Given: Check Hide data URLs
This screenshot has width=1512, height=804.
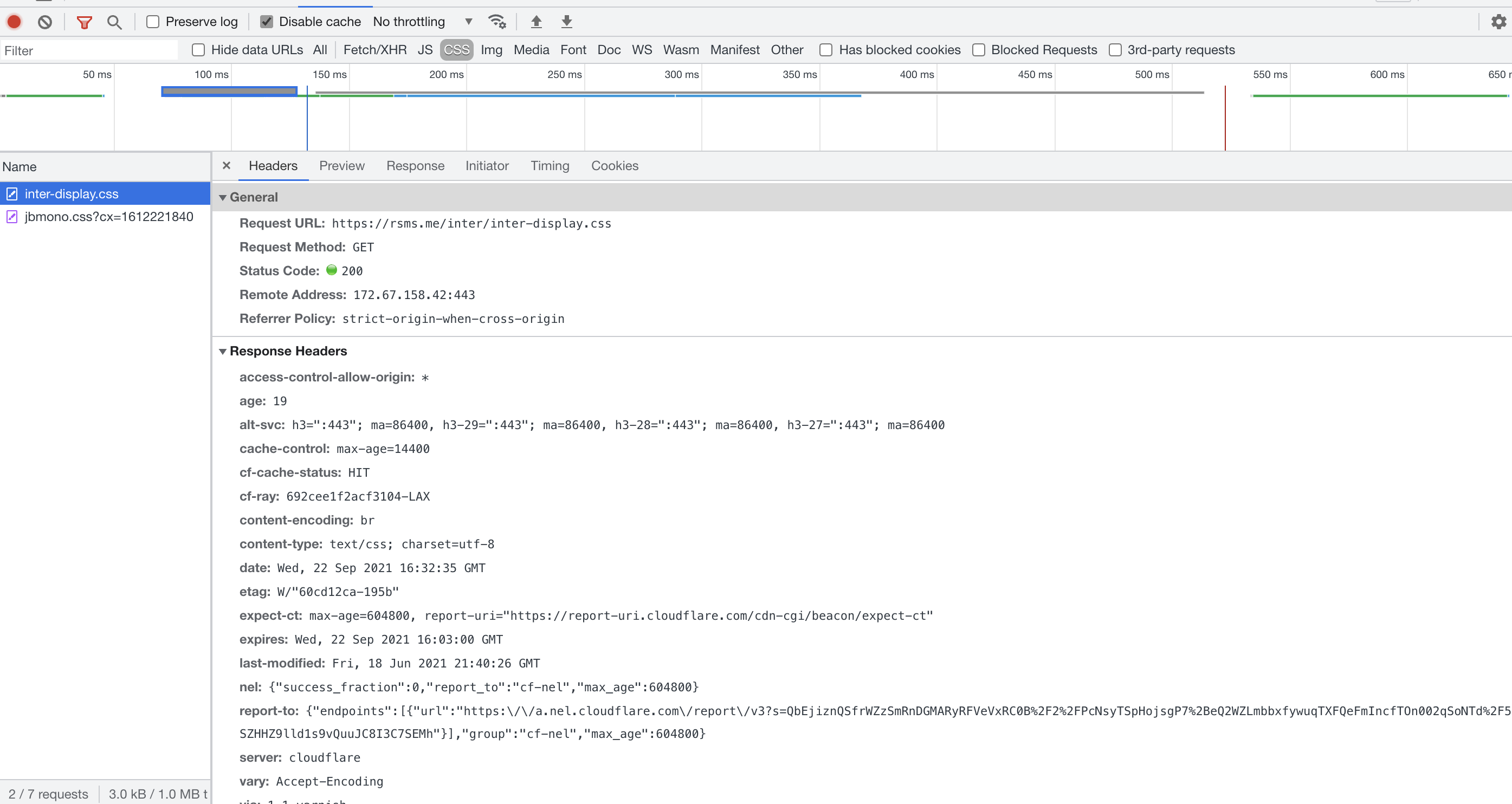Looking at the screenshot, I should coord(198,50).
